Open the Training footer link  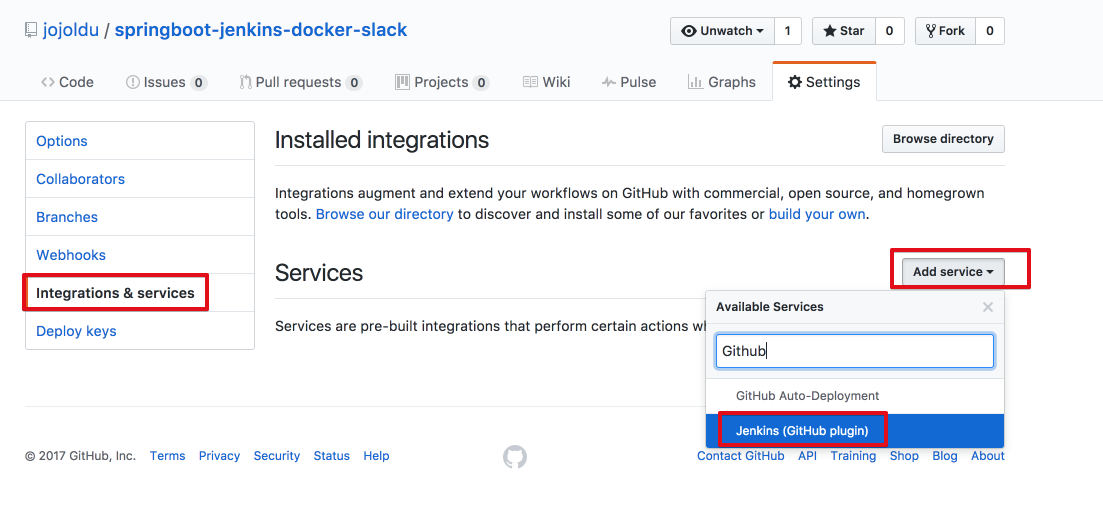pos(853,456)
